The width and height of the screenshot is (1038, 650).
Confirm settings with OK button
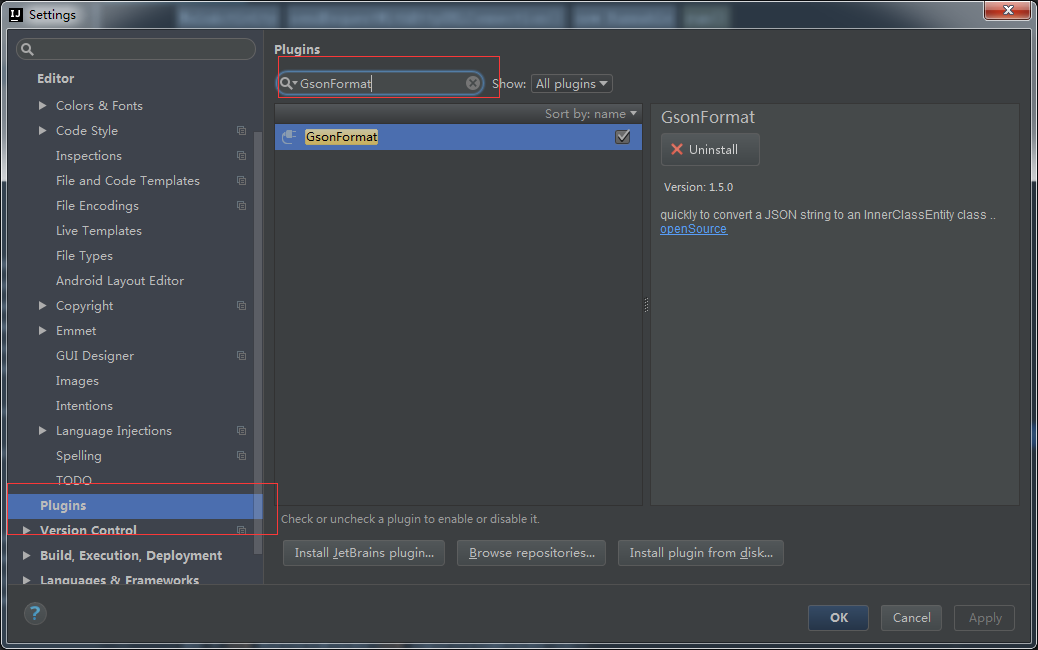pos(838,618)
